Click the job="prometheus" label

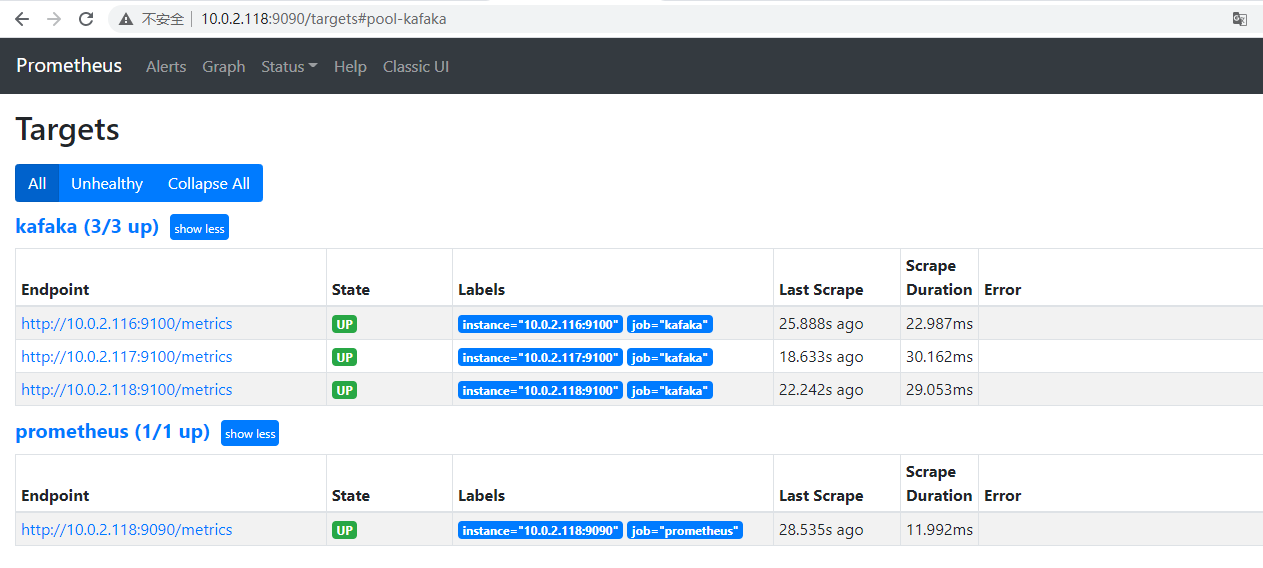point(685,530)
